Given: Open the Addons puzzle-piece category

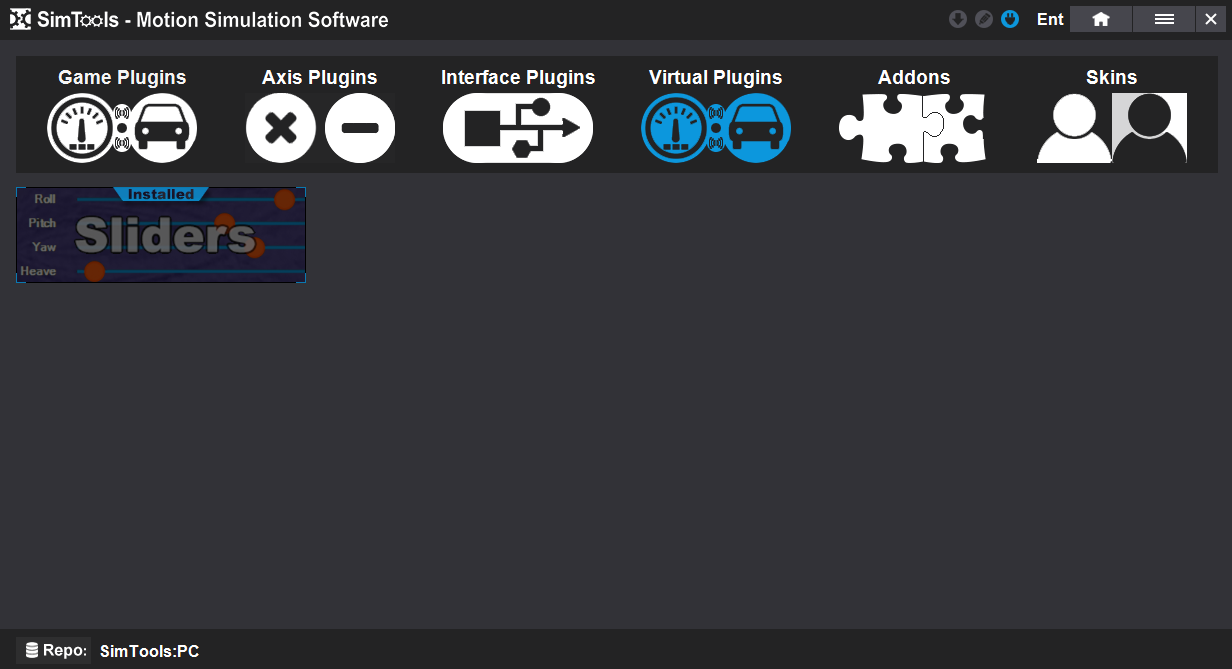Looking at the screenshot, I should 913,115.
